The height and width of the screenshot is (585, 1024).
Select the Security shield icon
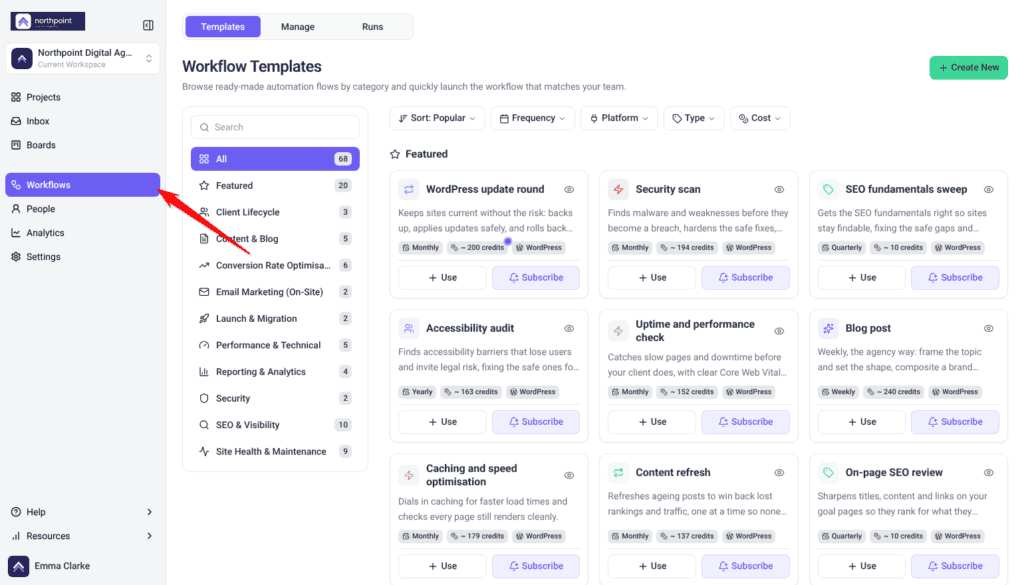pyautogui.click(x=204, y=398)
